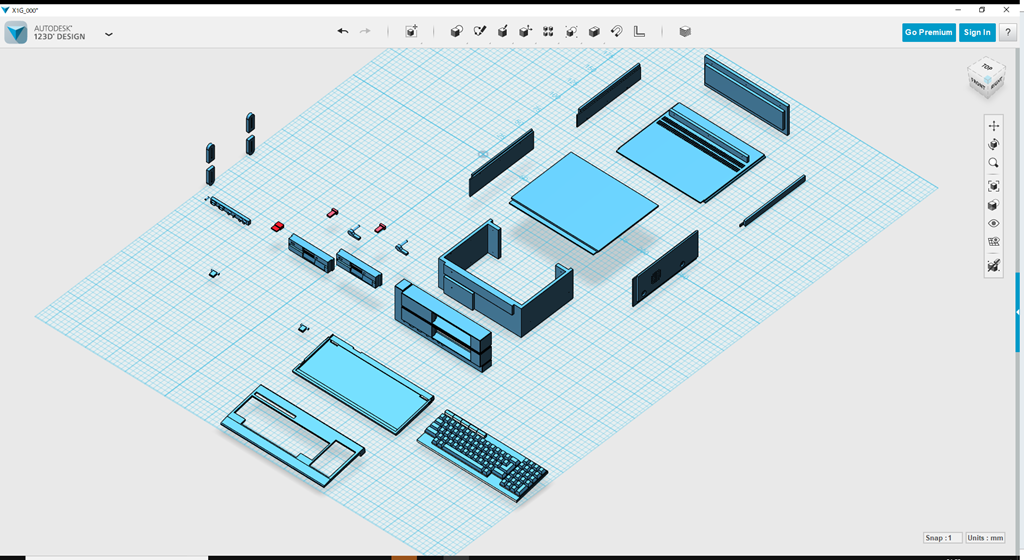Screen dimensions: 1024x560
Task: Open the Snap : 1 setting
Action: tap(943, 538)
